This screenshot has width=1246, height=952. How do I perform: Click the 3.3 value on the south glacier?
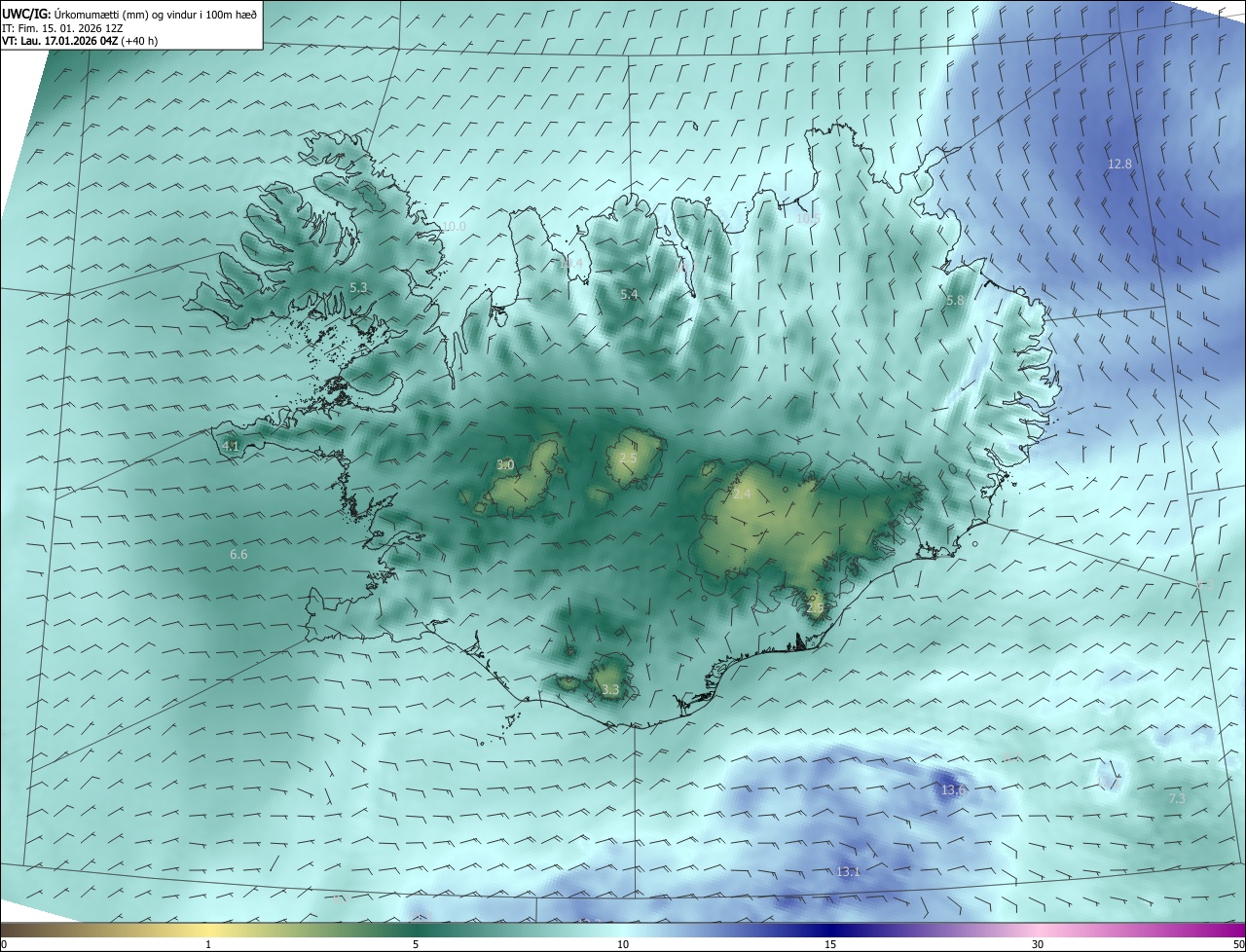[610, 689]
